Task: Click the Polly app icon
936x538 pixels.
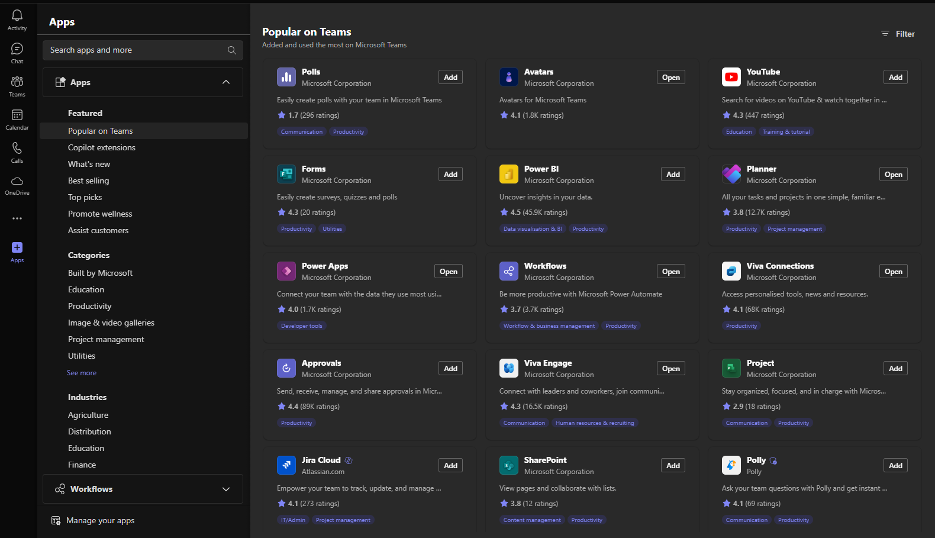Action: pyautogui.click(x=731, y=465)
